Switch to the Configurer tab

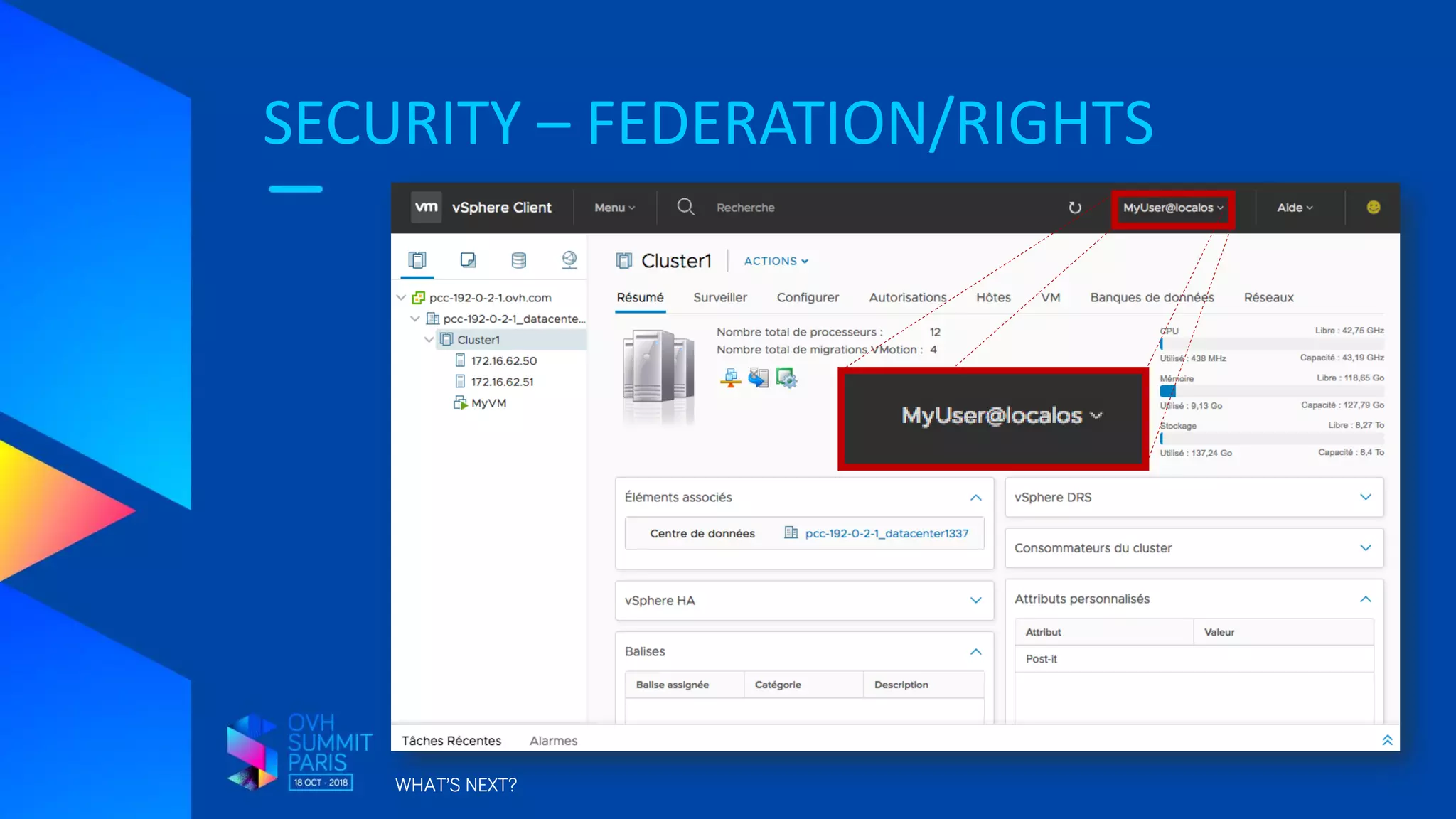808,297
